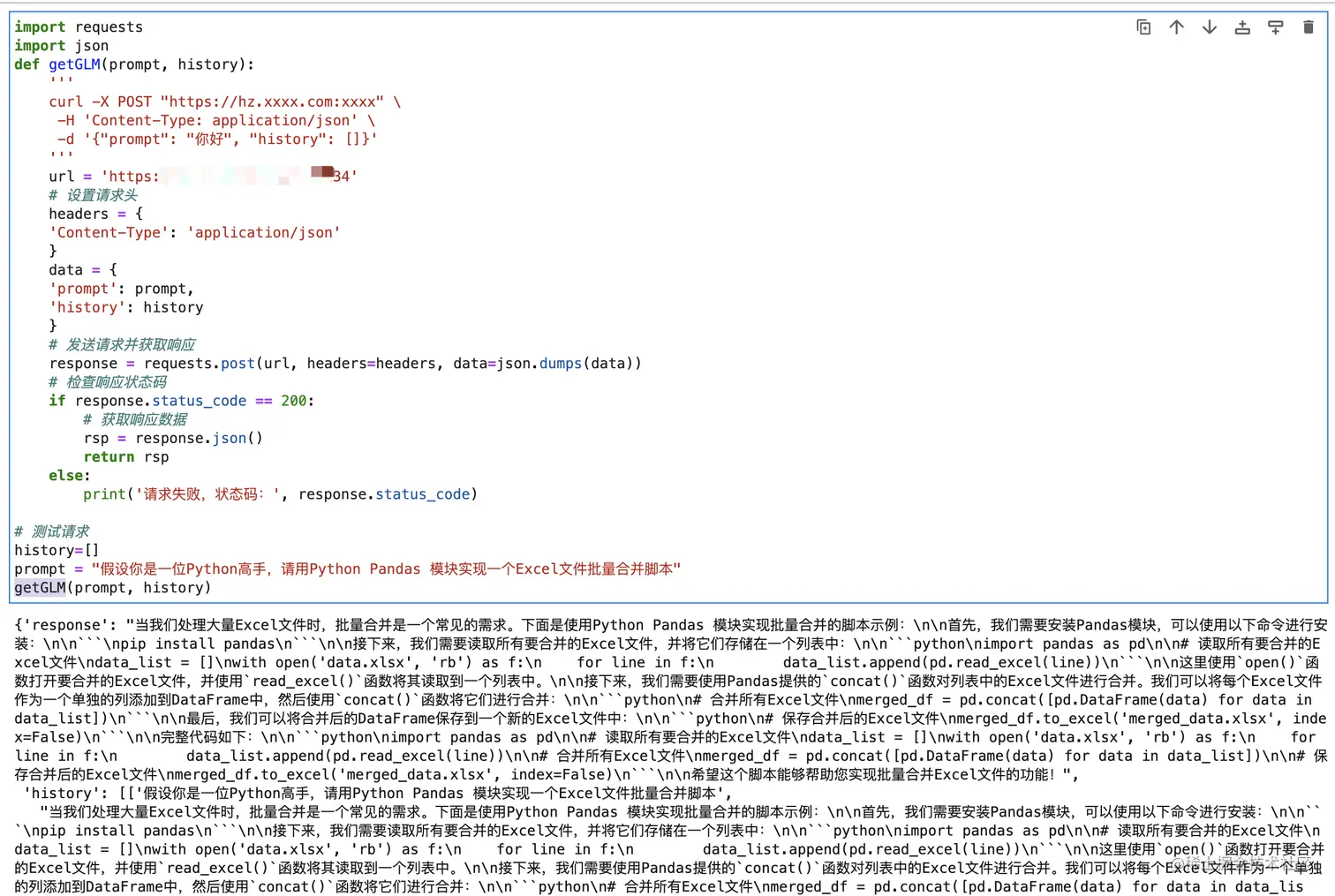Click the 'headers = {' line

(x=95, y=214)
